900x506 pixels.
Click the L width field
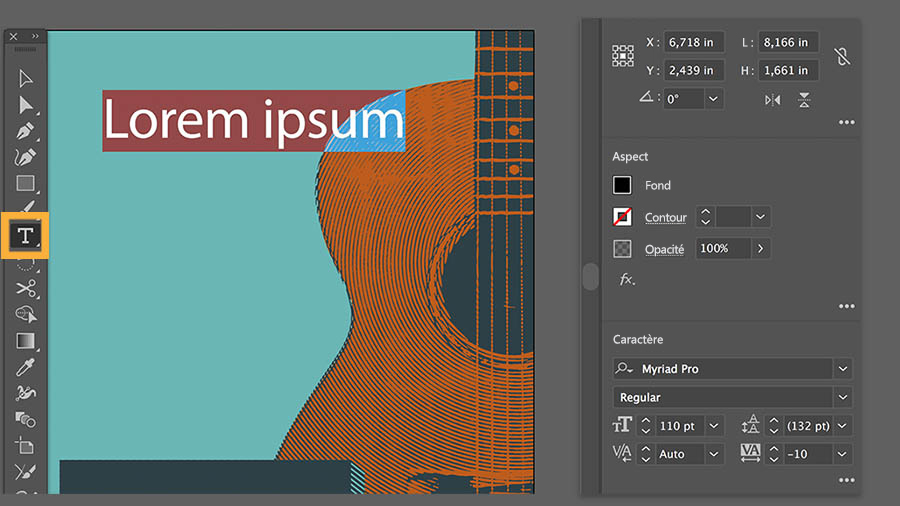click(788, 42)
